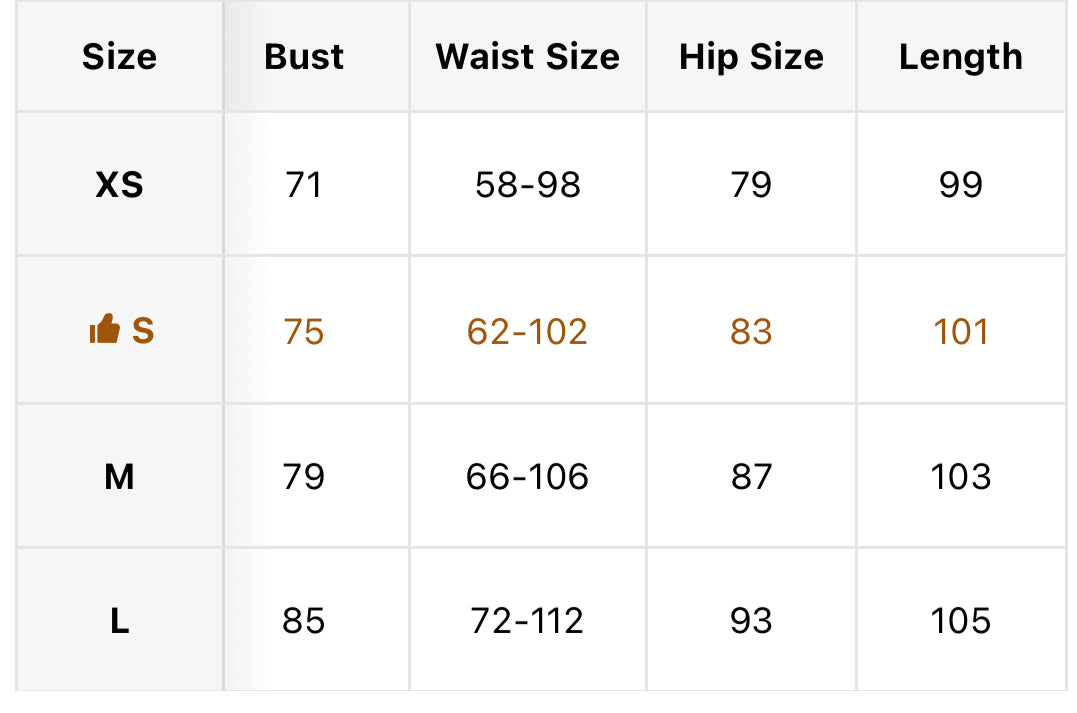Viewport: 1077px width, 713px height.
Task: Click the Length column header
Action: pos(961,57)
